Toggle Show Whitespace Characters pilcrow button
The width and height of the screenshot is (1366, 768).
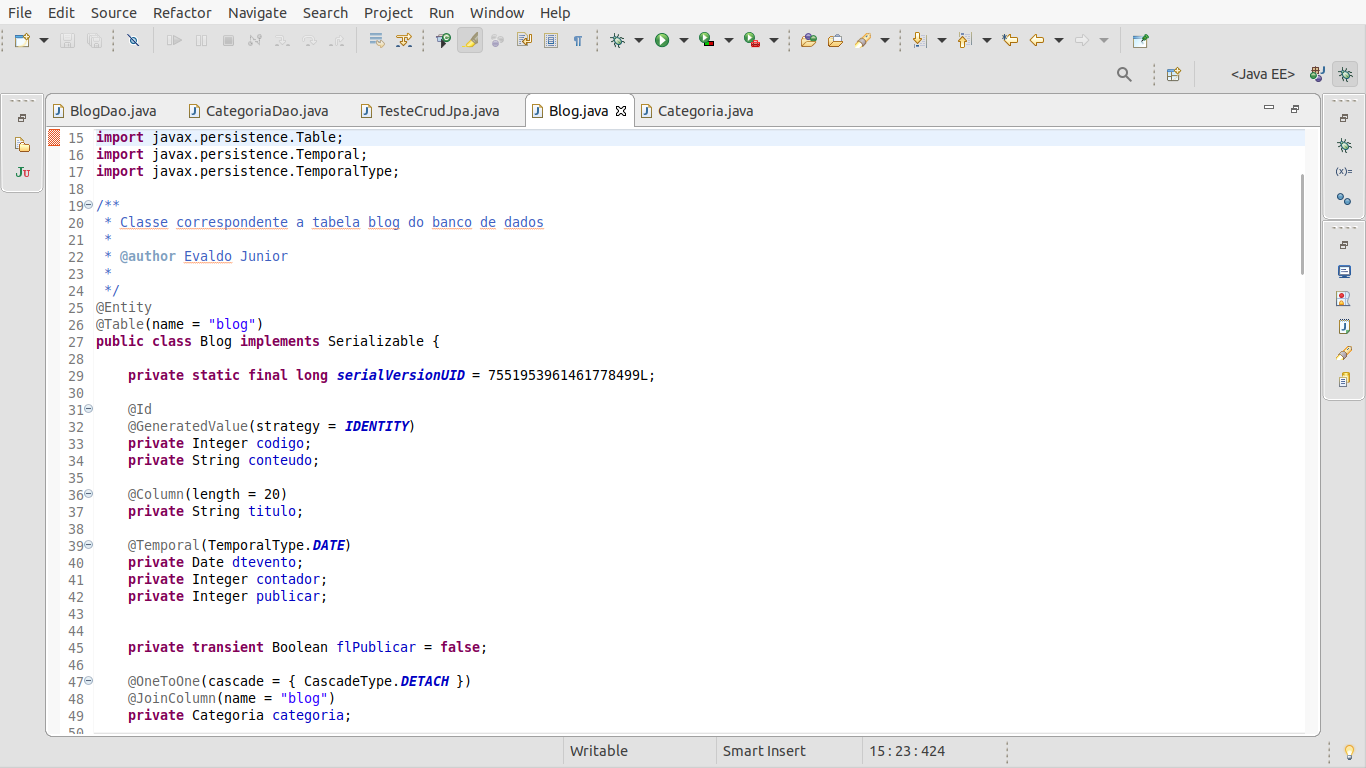(x=577, y=41)
